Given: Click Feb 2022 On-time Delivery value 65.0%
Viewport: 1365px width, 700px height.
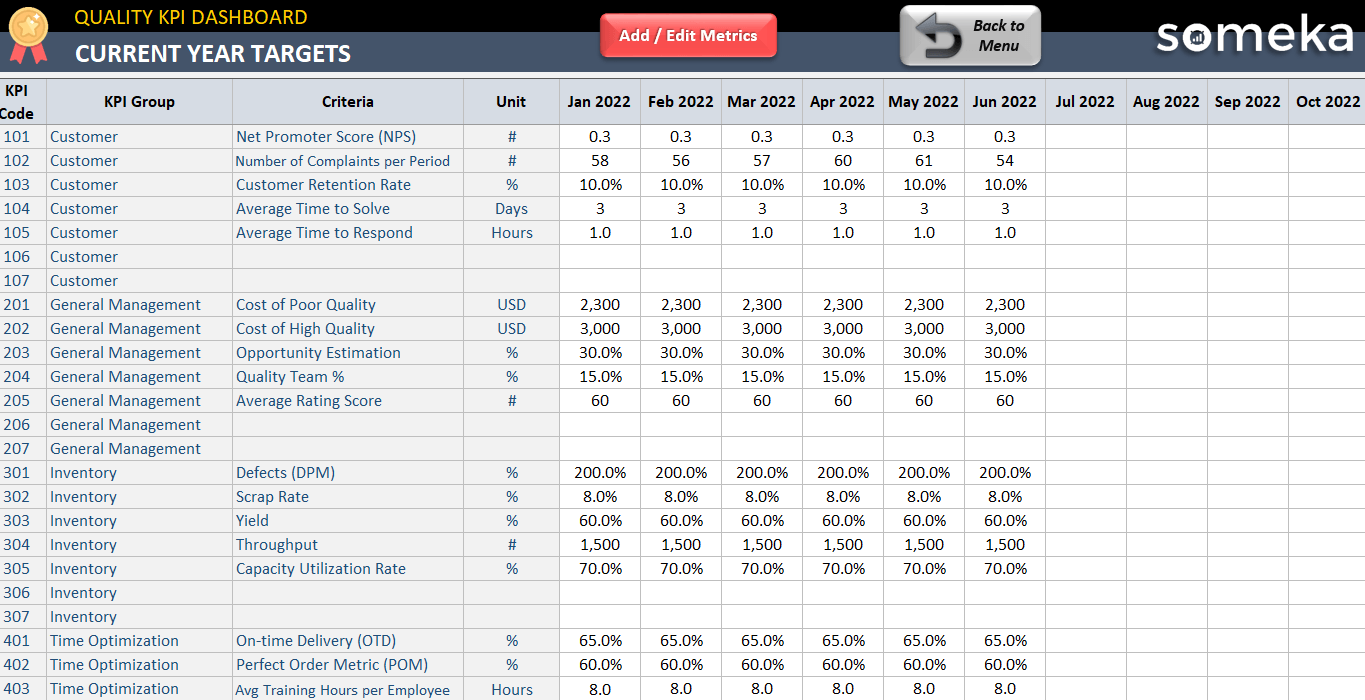Looking at the screenshot, I should point(681,641).
